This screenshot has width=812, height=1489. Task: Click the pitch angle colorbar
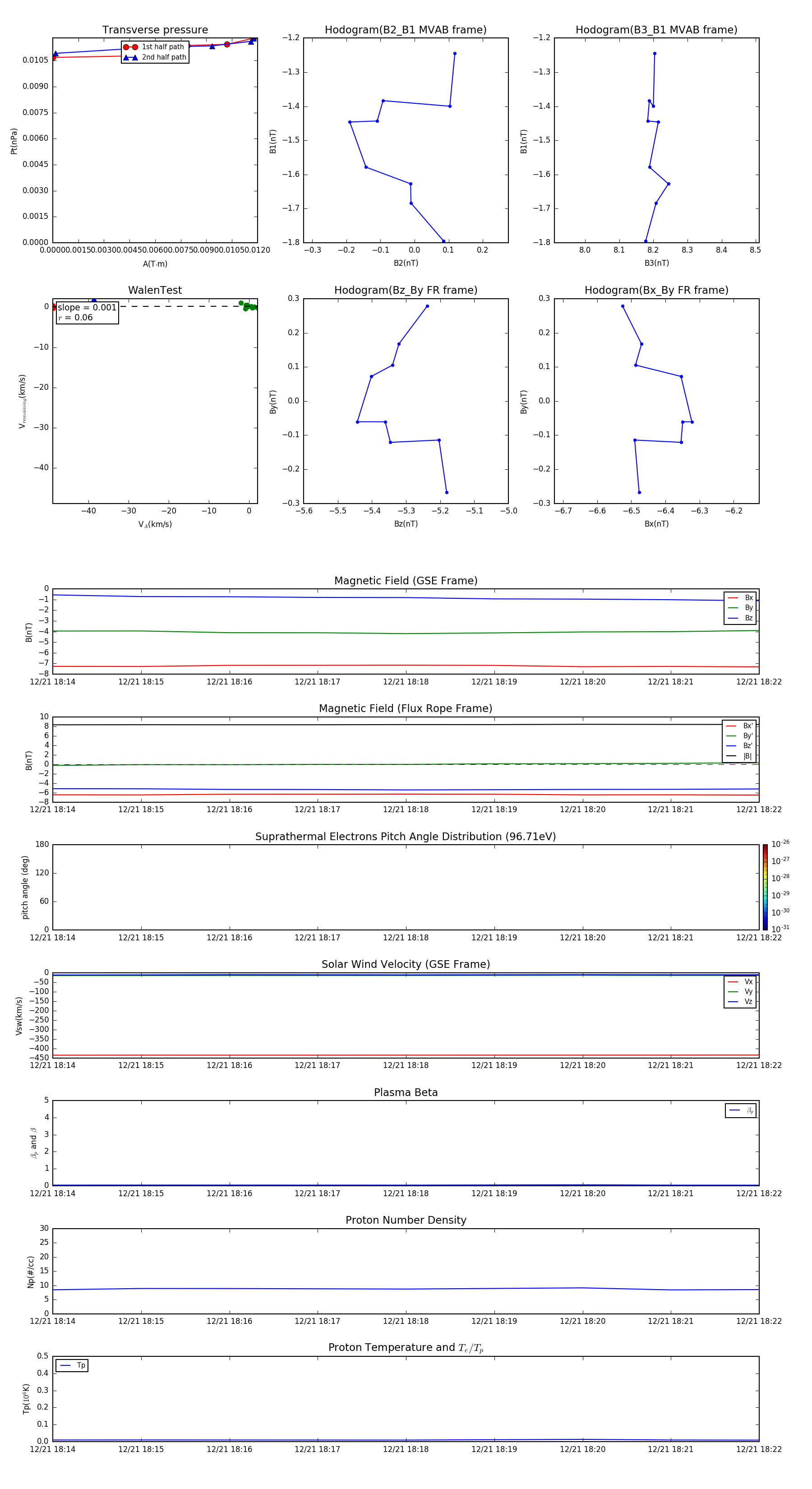coord(765,887)
